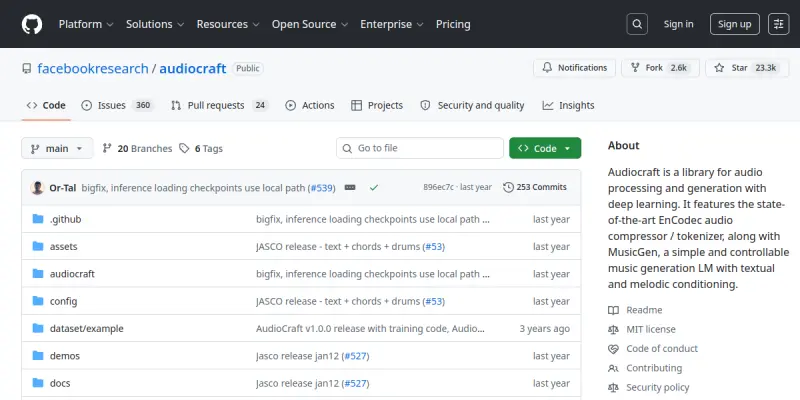Click the Go to file search field

420,148
